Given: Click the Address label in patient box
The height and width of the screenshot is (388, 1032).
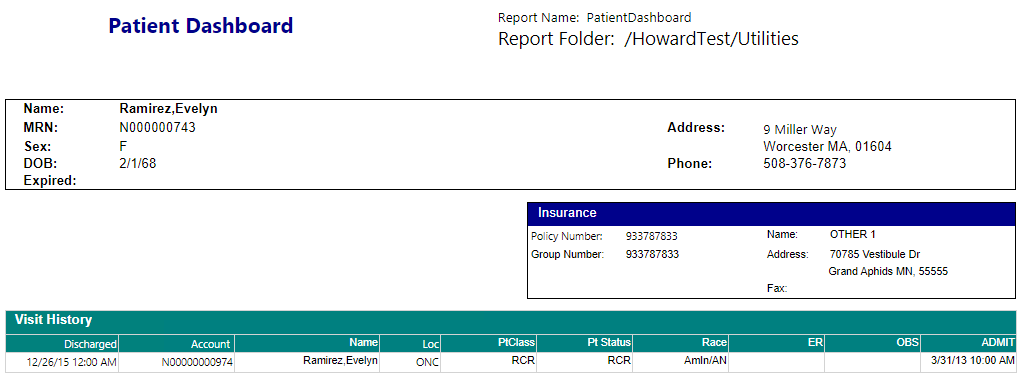Looking at the screenshot, I should point(696,128).
